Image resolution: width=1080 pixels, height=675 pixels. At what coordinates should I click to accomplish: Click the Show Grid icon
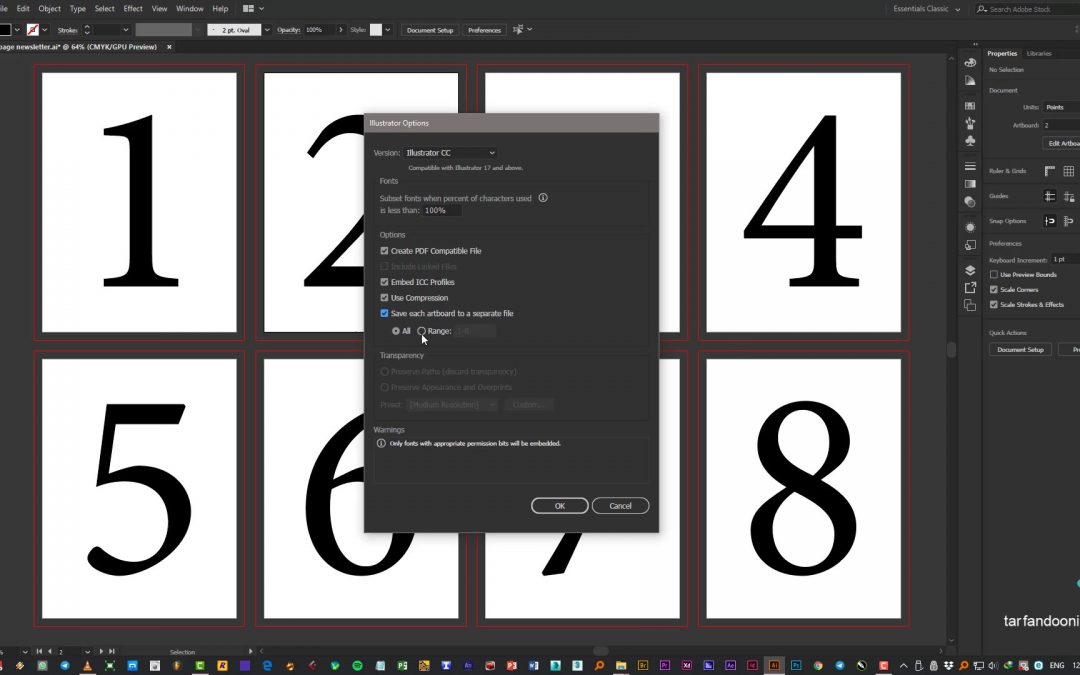[x=1068, y=171]
